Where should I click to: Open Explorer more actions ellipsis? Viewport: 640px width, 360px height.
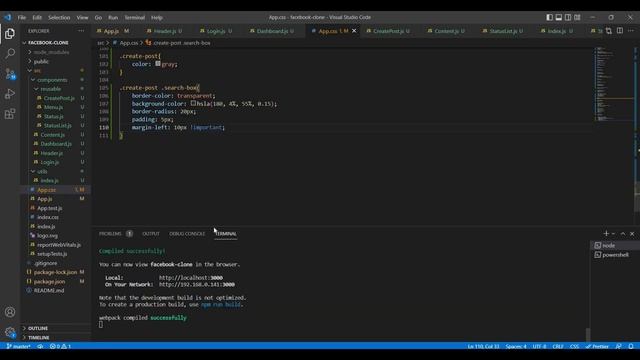click(x=81, y=31)
